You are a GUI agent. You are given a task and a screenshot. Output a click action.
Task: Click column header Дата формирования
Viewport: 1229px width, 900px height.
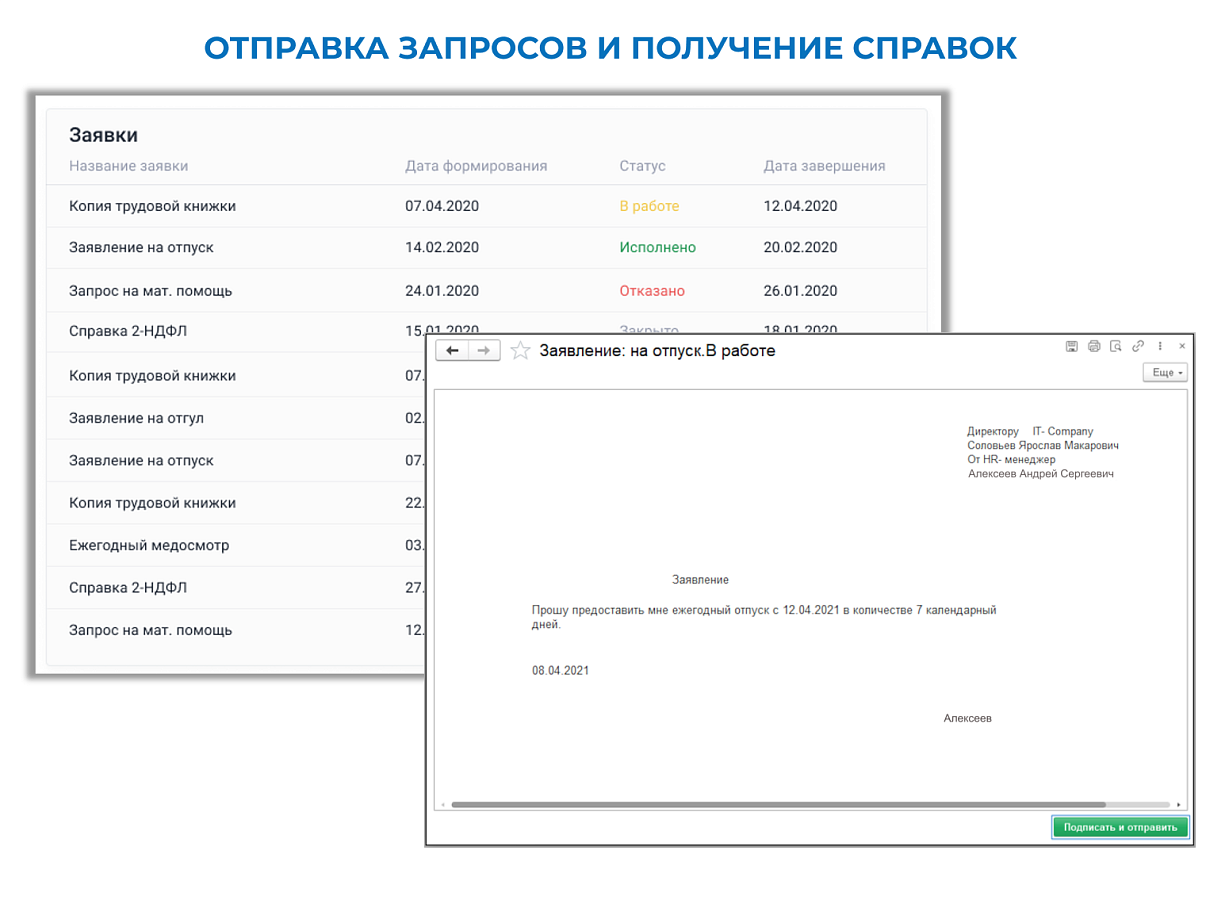click(476, 166)
